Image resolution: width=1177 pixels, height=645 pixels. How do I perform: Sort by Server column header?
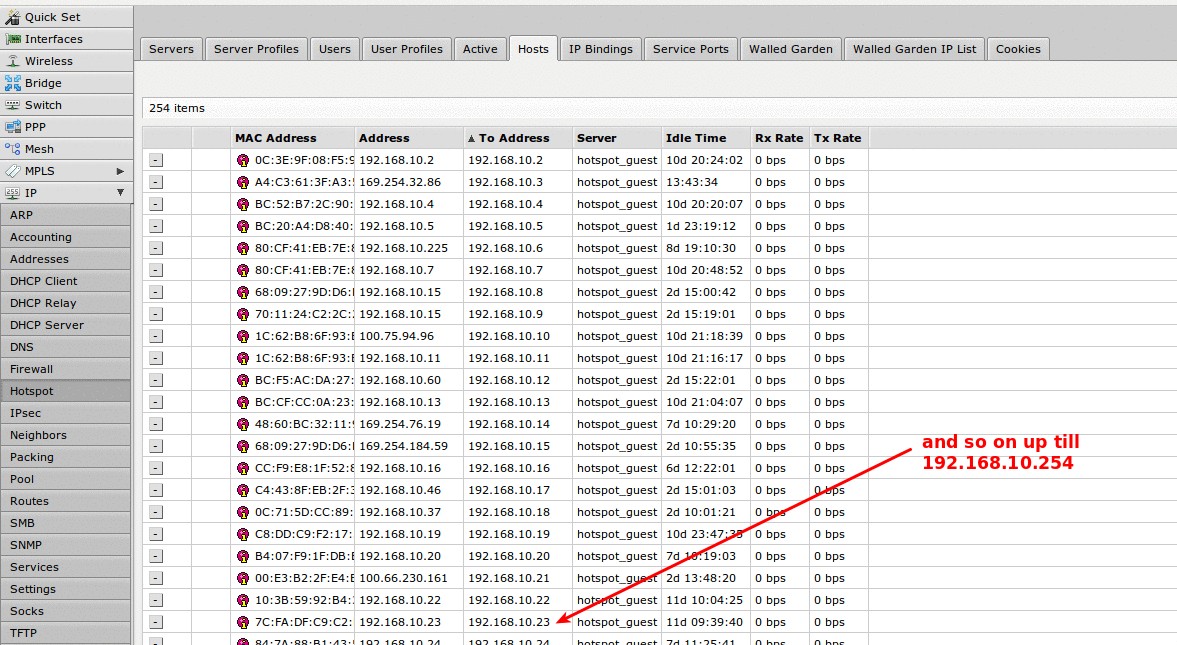(617, 138)
